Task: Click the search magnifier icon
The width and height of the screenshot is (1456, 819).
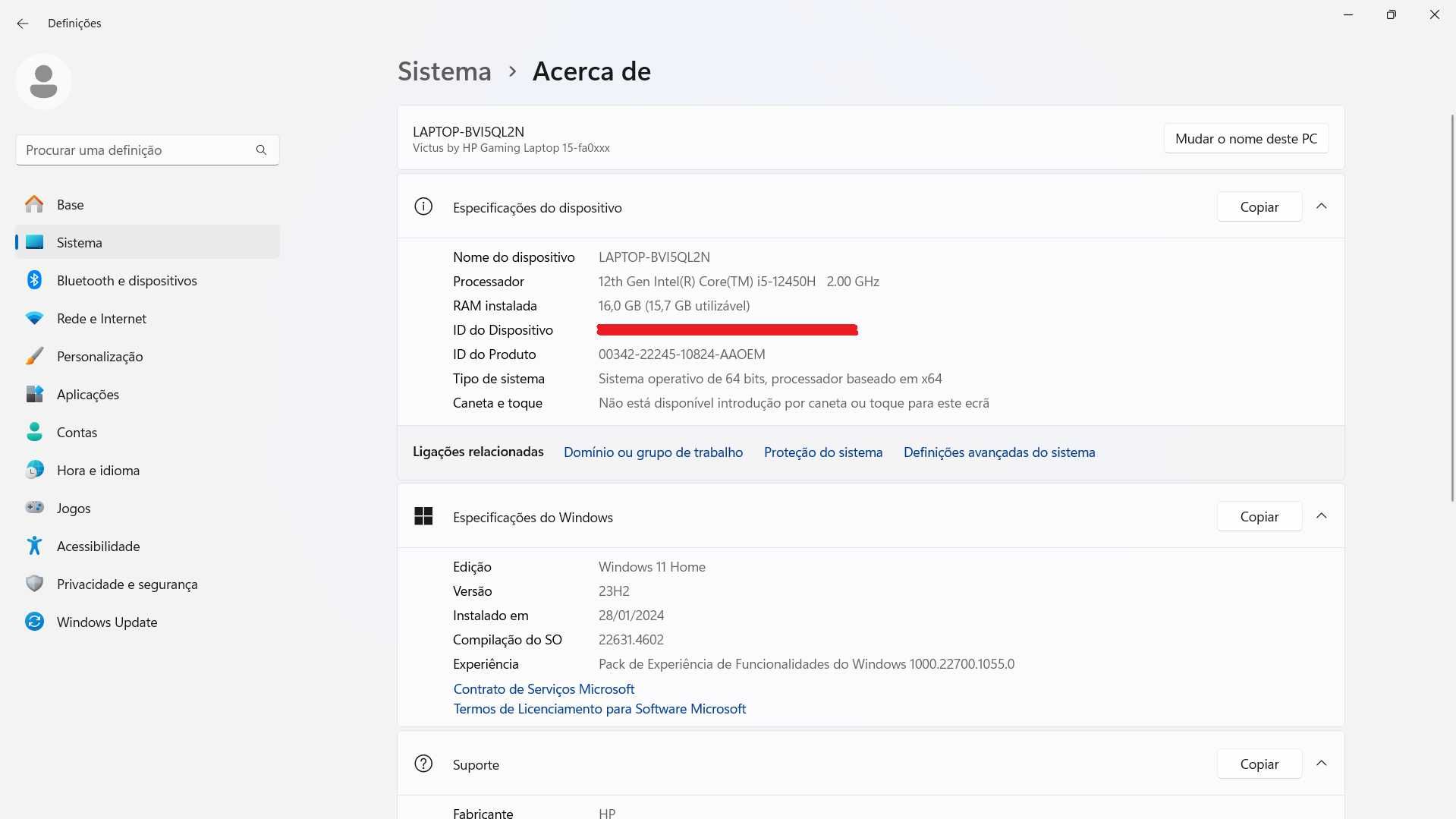Action: click(x=261, y=150)
